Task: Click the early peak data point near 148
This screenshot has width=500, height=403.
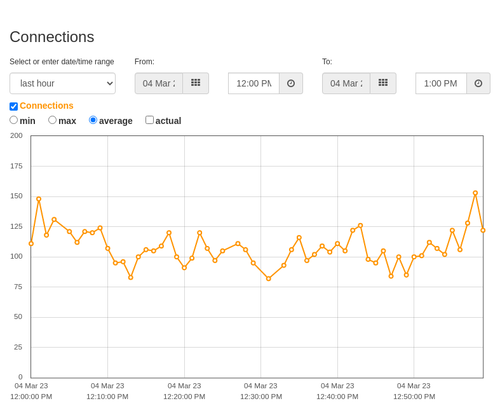Action: coord(39,199)
